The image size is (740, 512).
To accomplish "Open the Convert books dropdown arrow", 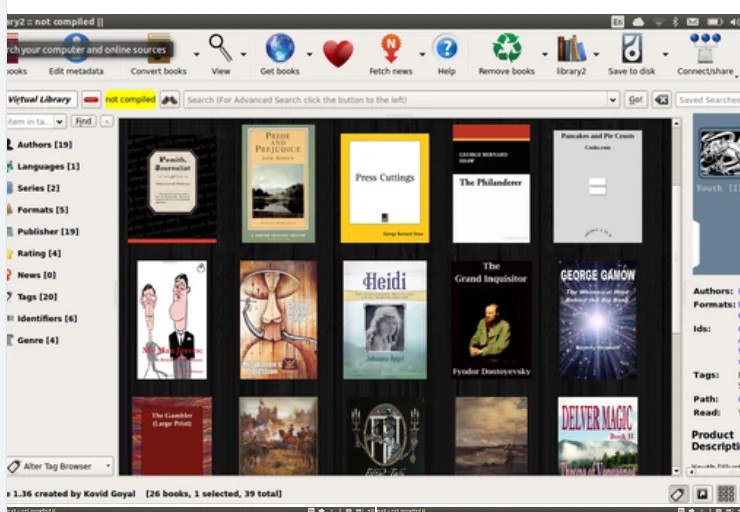I will [196, 54].
